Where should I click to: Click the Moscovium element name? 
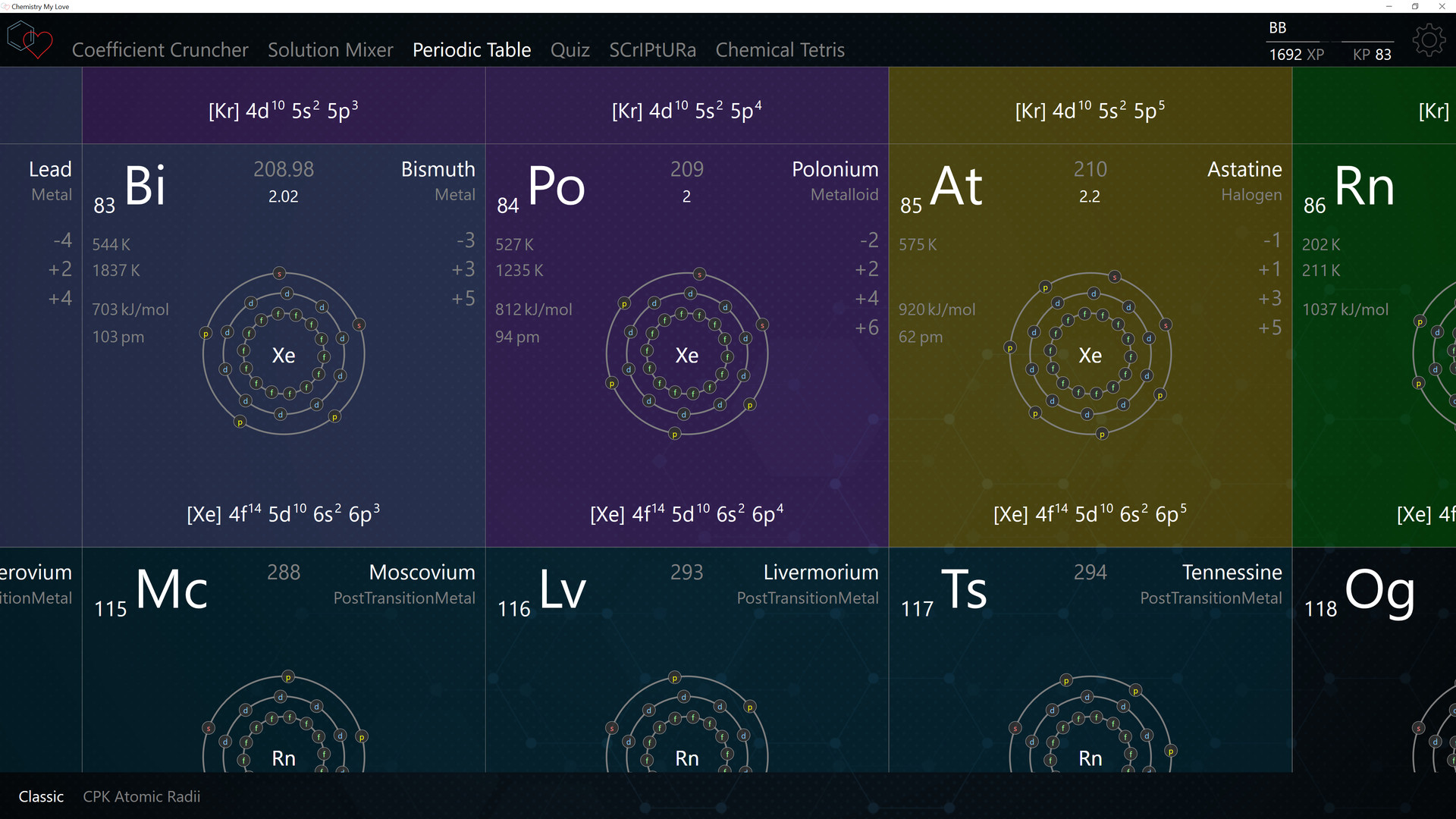422,573
